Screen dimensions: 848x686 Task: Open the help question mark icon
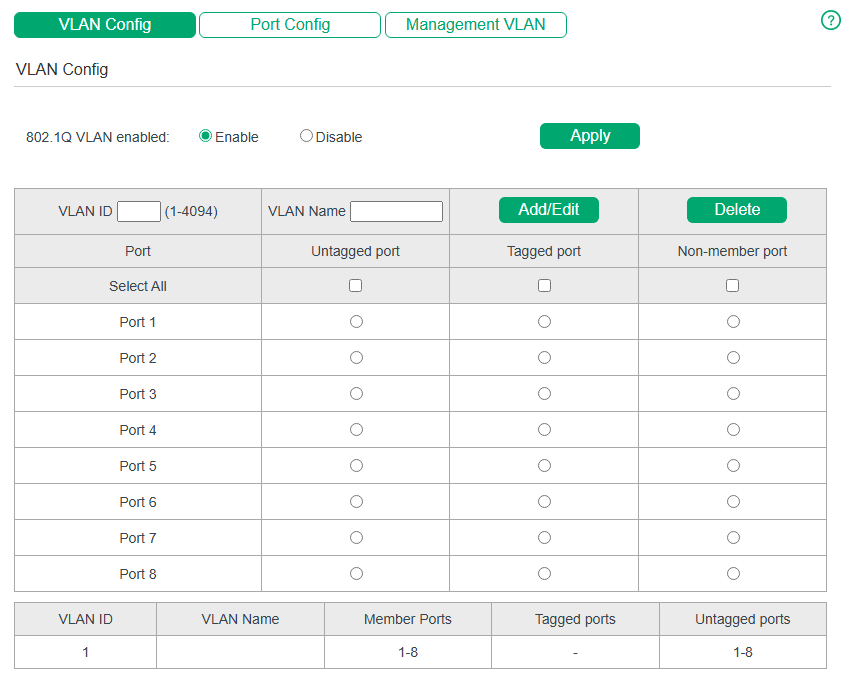(830, 21)
